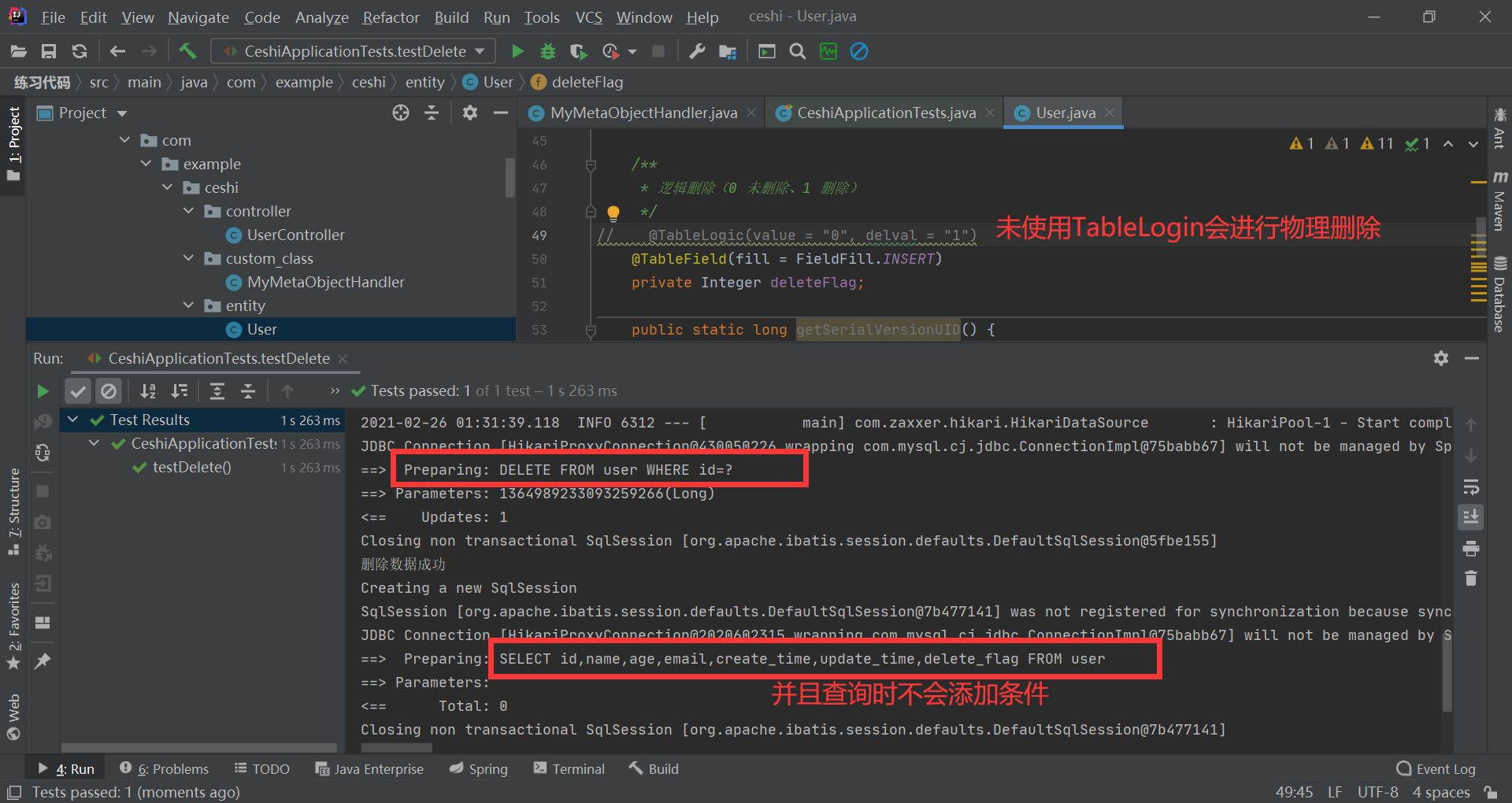Screen dimensions: 1512x803
Task: Collapse CeshiApplicationTests test node
Action: click(x=94, y=443)
